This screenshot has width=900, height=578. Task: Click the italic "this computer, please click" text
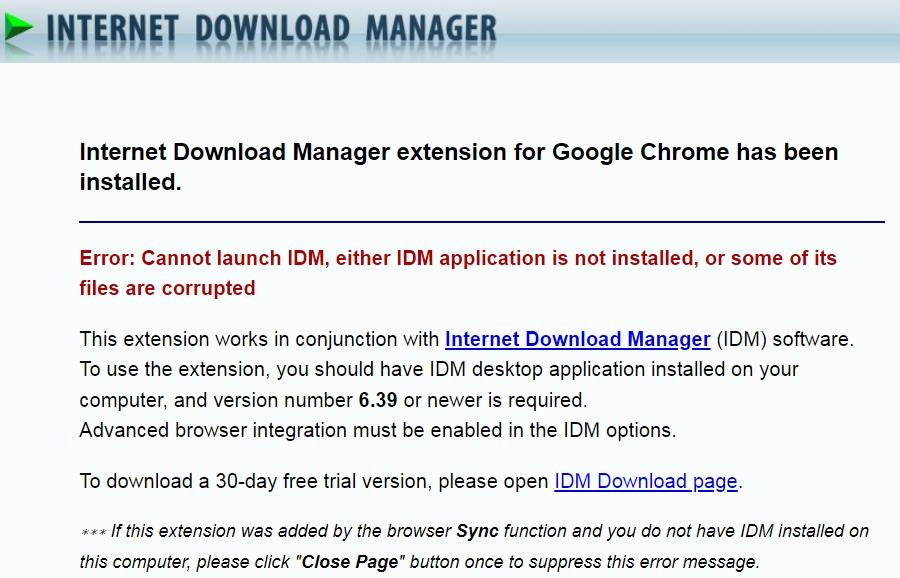point(184,561)
